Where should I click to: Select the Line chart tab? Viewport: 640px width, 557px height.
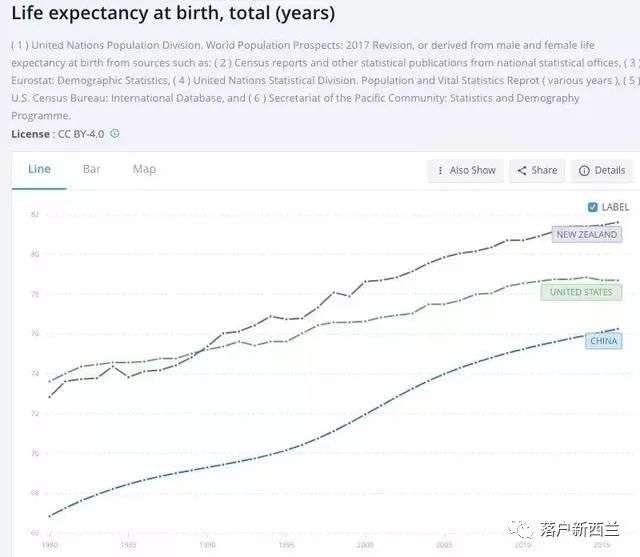coord(39,169)
